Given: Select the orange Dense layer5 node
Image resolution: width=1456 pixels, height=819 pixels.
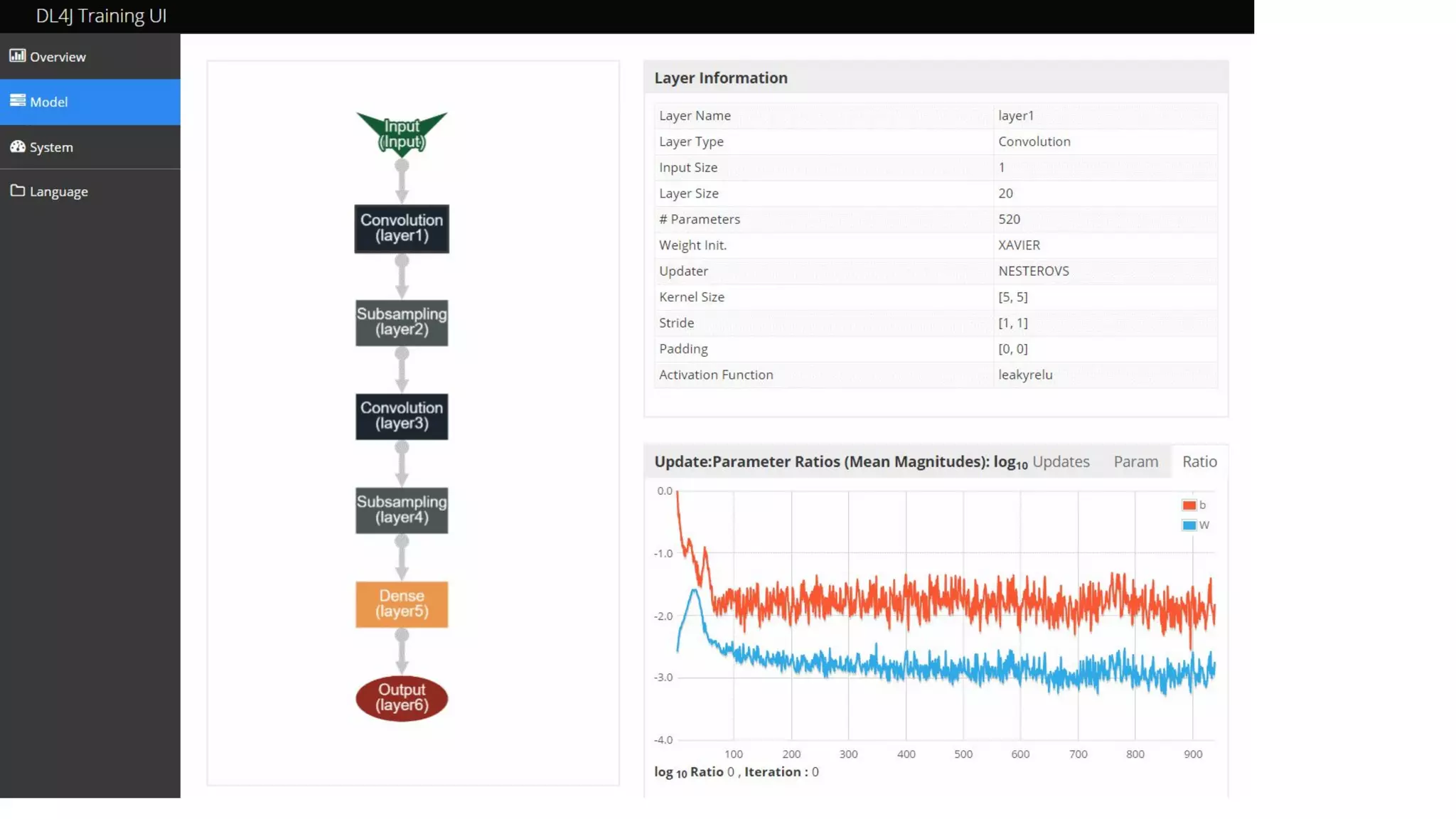Looking at the screenshot, I should [x=402, y=604].
